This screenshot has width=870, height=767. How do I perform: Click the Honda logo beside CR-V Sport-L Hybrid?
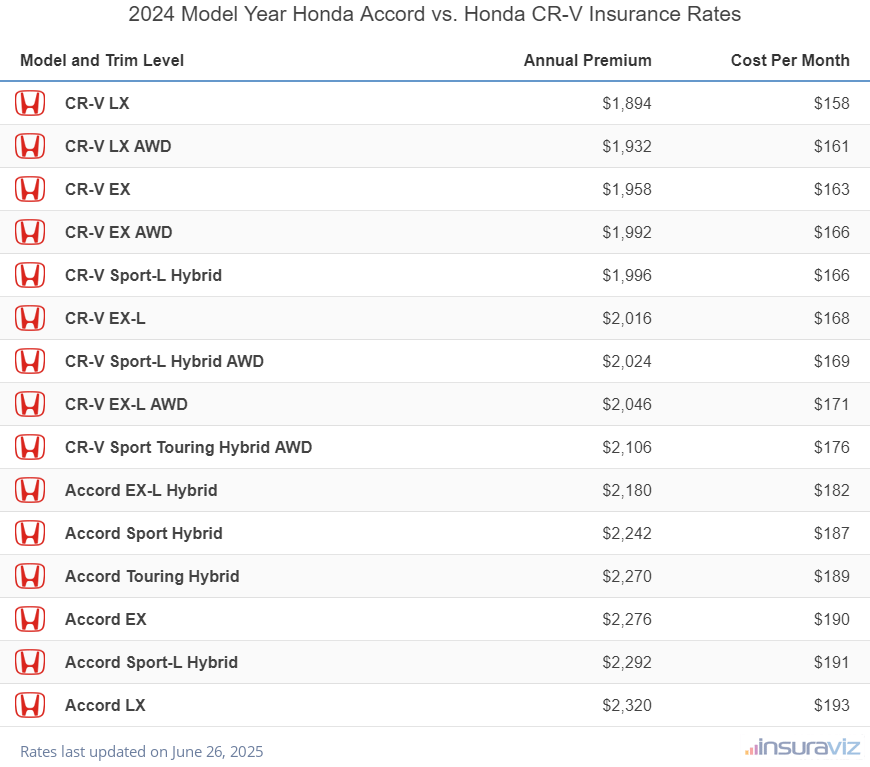pos(30,275)
